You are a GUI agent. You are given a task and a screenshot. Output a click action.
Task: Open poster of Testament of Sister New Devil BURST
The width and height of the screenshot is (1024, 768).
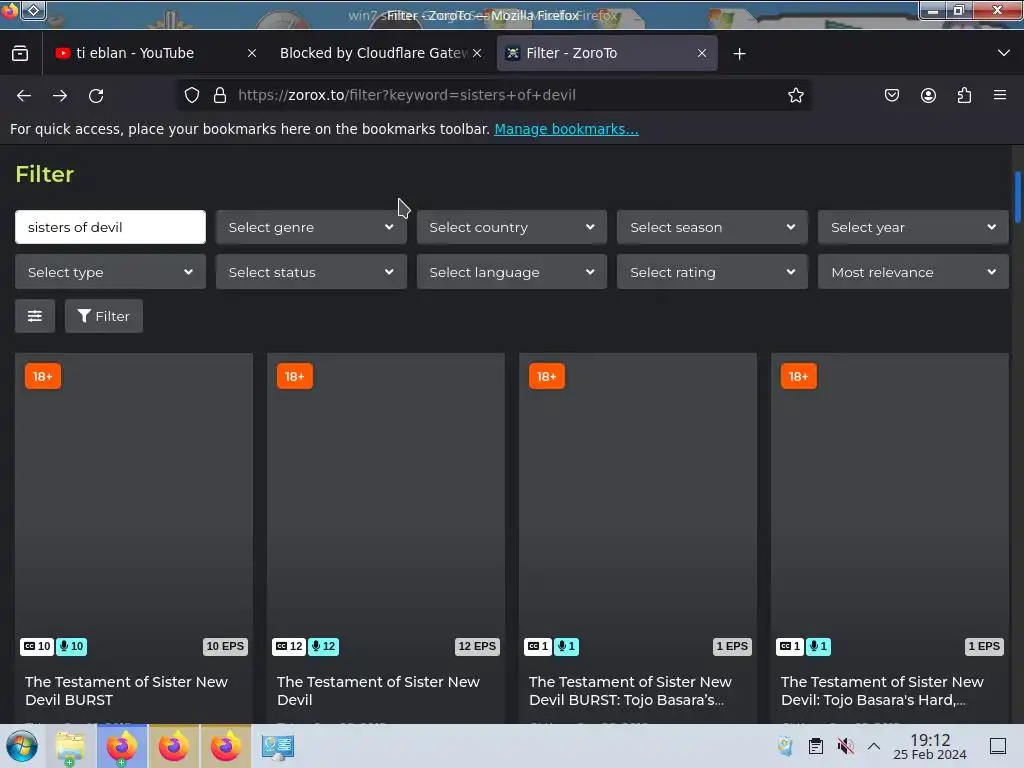click(134, 506)
